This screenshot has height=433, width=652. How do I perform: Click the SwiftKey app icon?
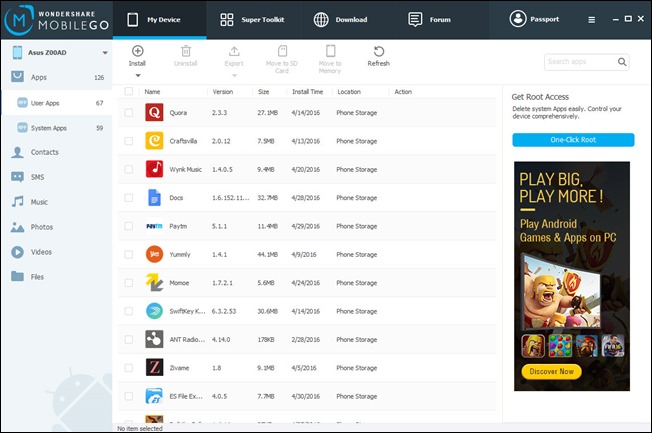coord(154,311)
